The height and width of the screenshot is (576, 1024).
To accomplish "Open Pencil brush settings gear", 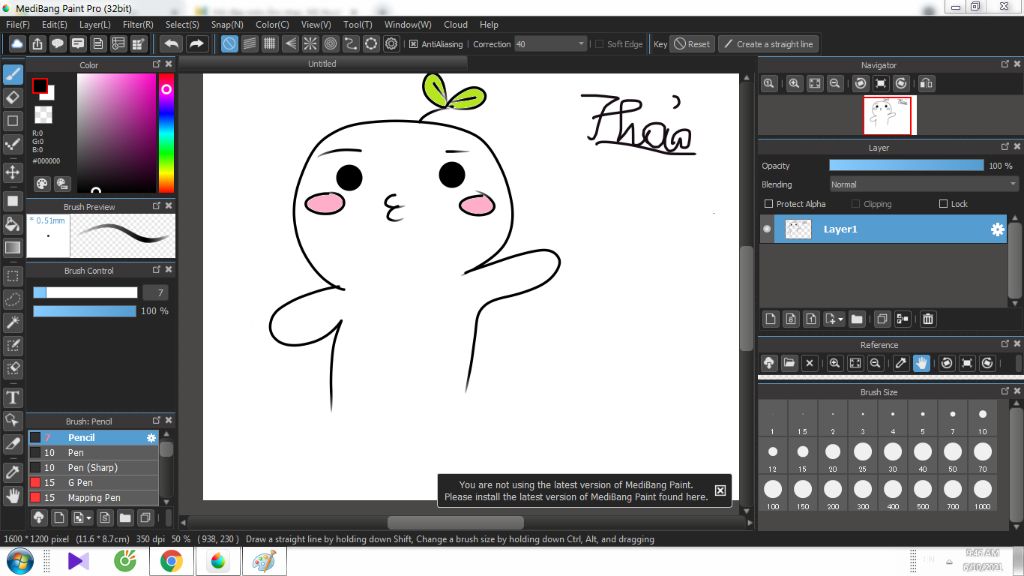I will coord(151,438).
